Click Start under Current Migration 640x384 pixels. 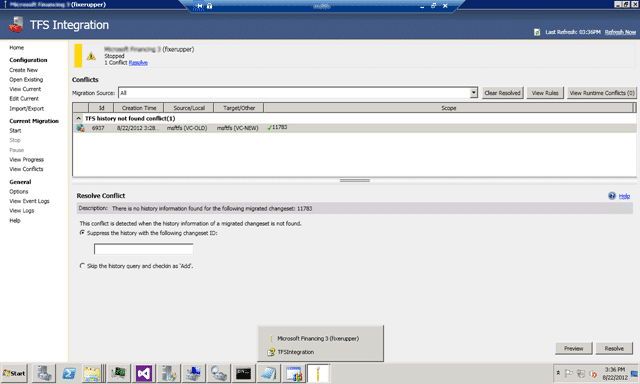click(15, 131)
